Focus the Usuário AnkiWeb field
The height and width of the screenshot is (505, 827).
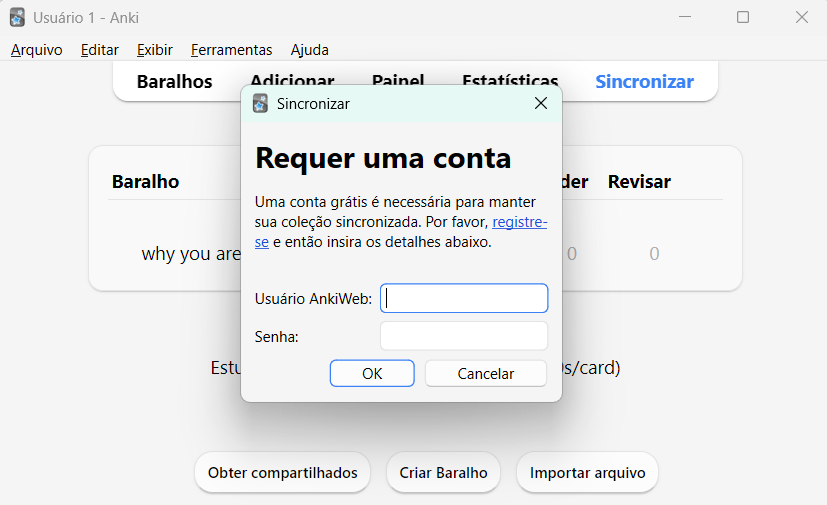pos(464,298)
